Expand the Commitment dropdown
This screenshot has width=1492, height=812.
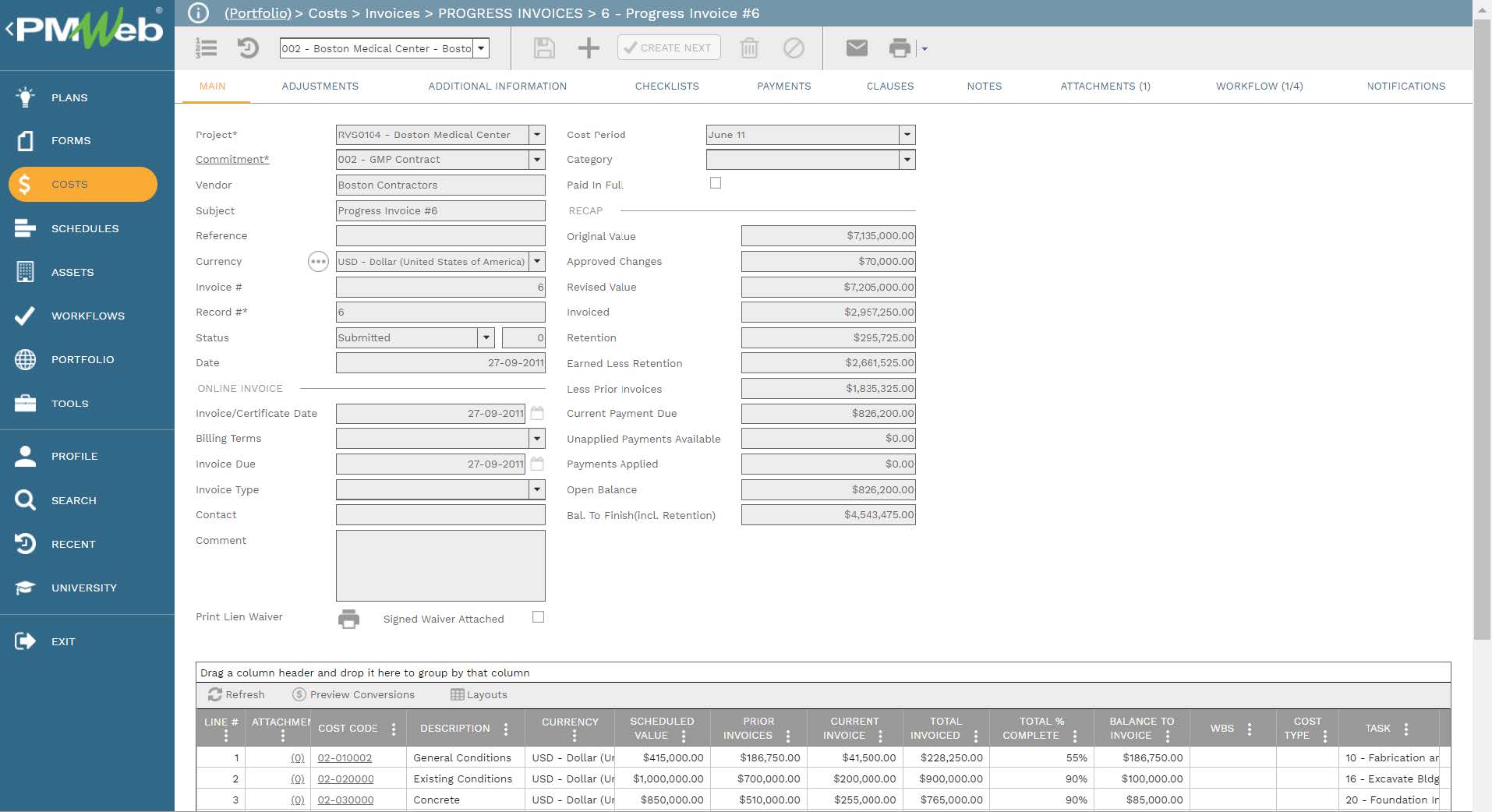click(537, 160)
